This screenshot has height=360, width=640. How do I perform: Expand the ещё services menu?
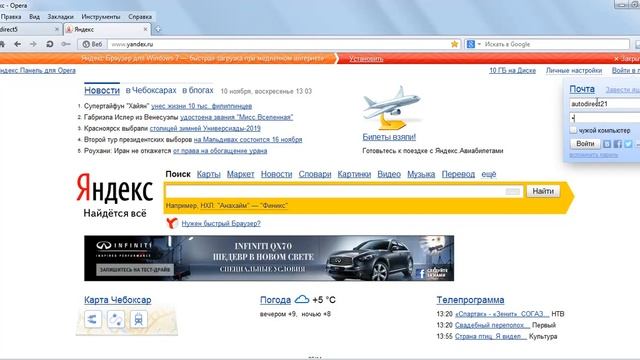coord(489,174)
